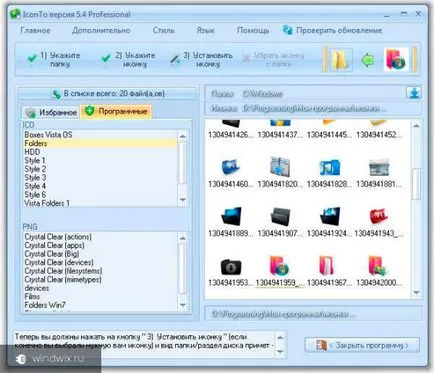The width and height of the screenshot is (434, 373).
Task: Click icon gallery scroll down arrow
Action: point(416,293)
